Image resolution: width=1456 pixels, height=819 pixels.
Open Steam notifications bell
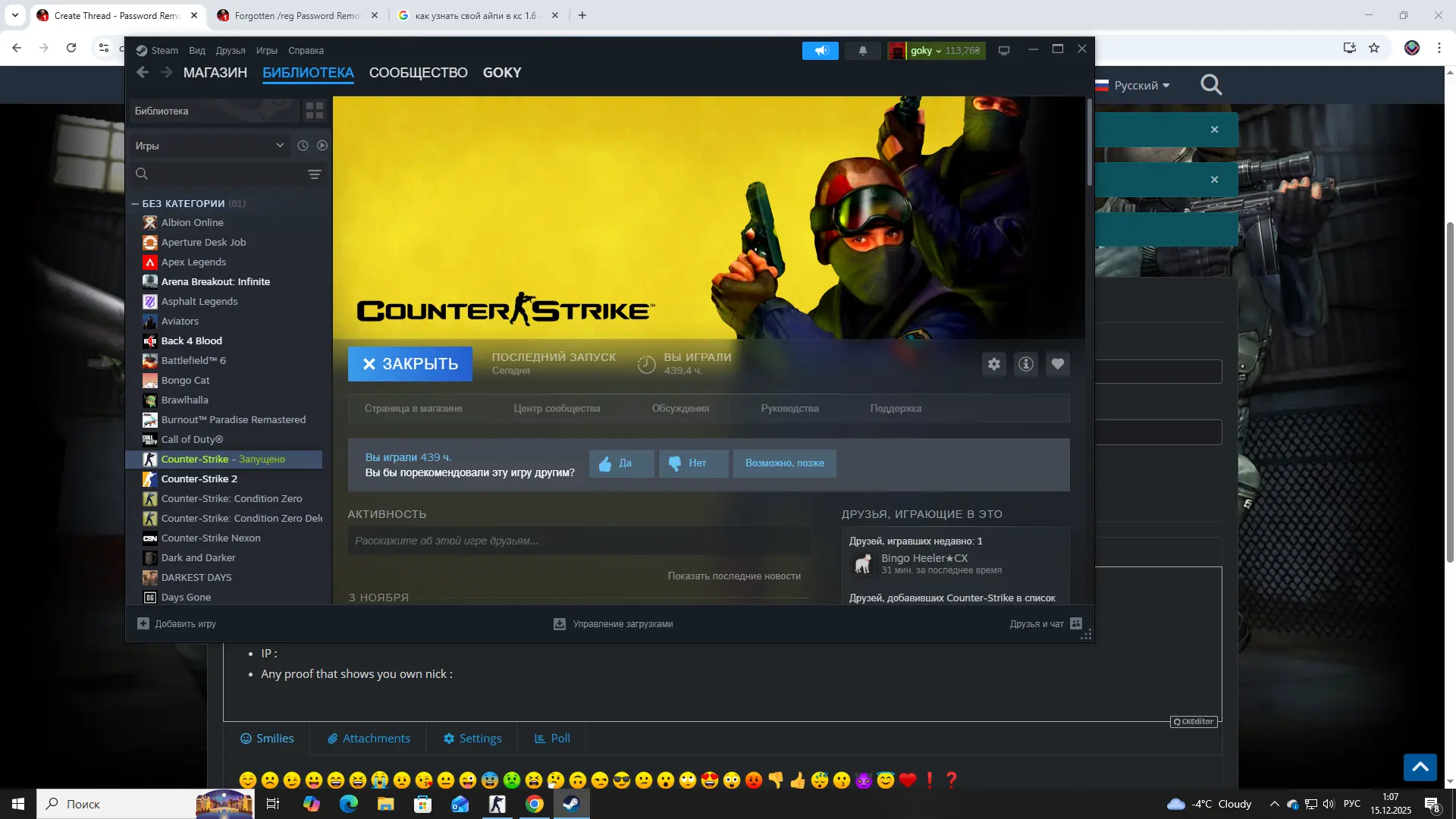tap(862, 51)
